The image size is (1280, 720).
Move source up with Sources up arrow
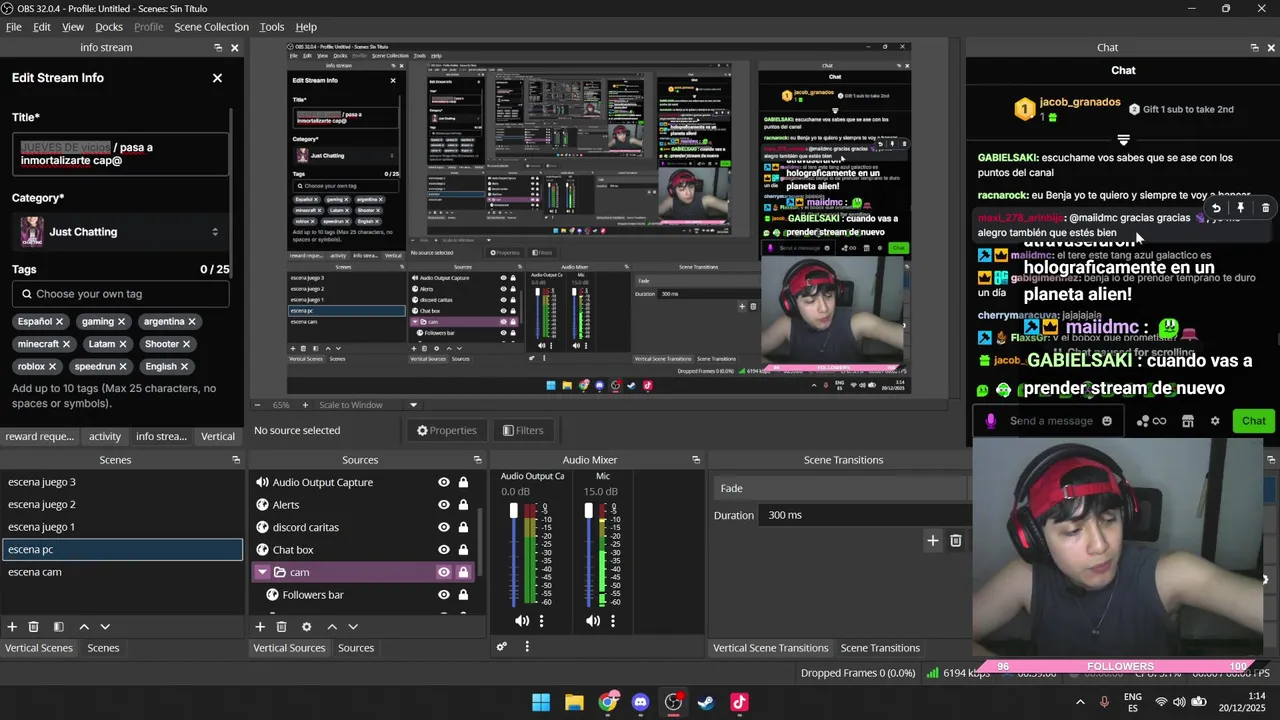point(332,627)
